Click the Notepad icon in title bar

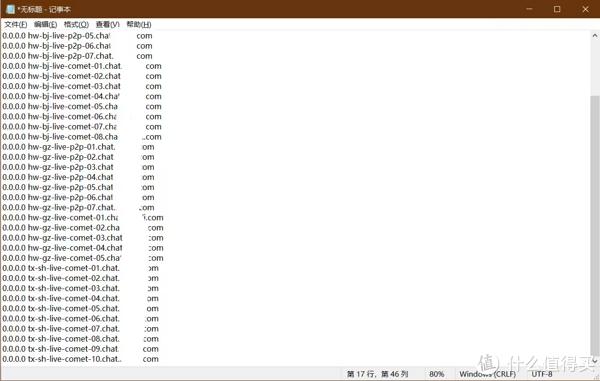point(10,9)
